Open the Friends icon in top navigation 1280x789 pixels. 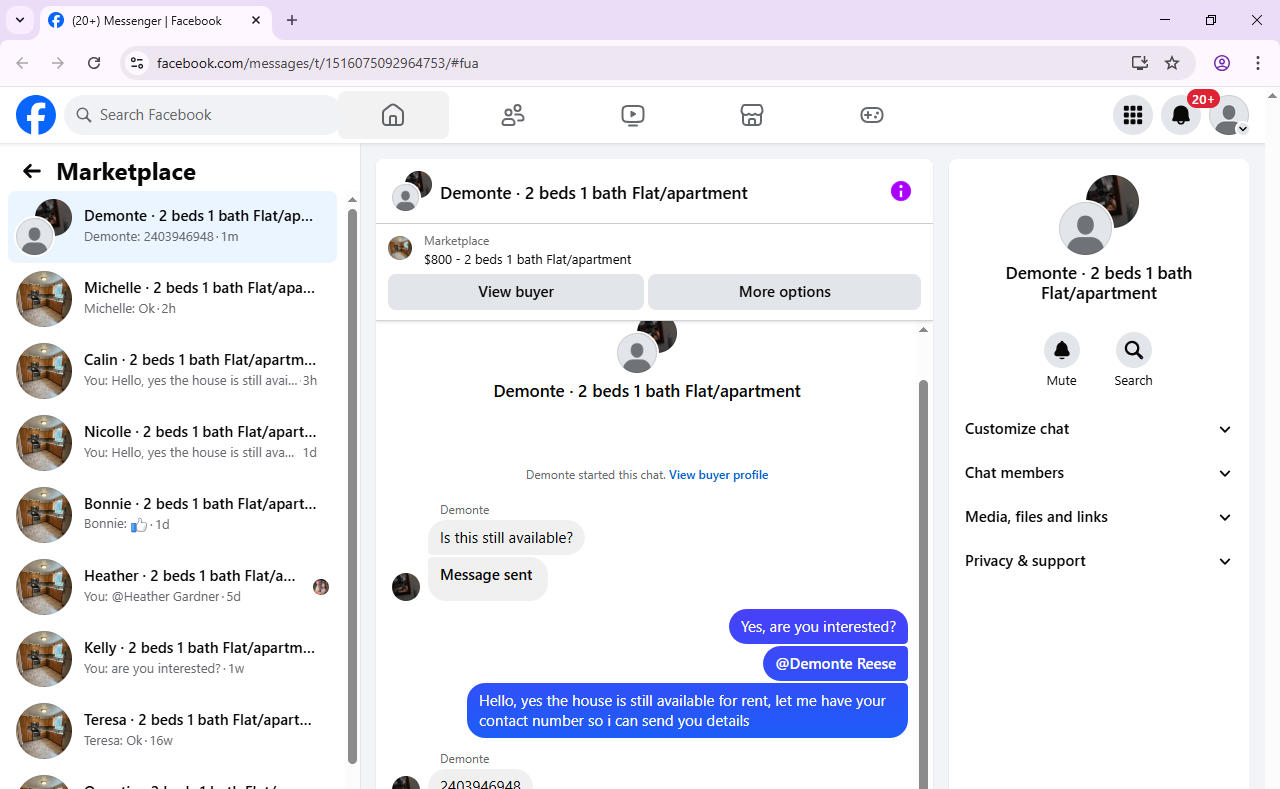tap(513, 115)
